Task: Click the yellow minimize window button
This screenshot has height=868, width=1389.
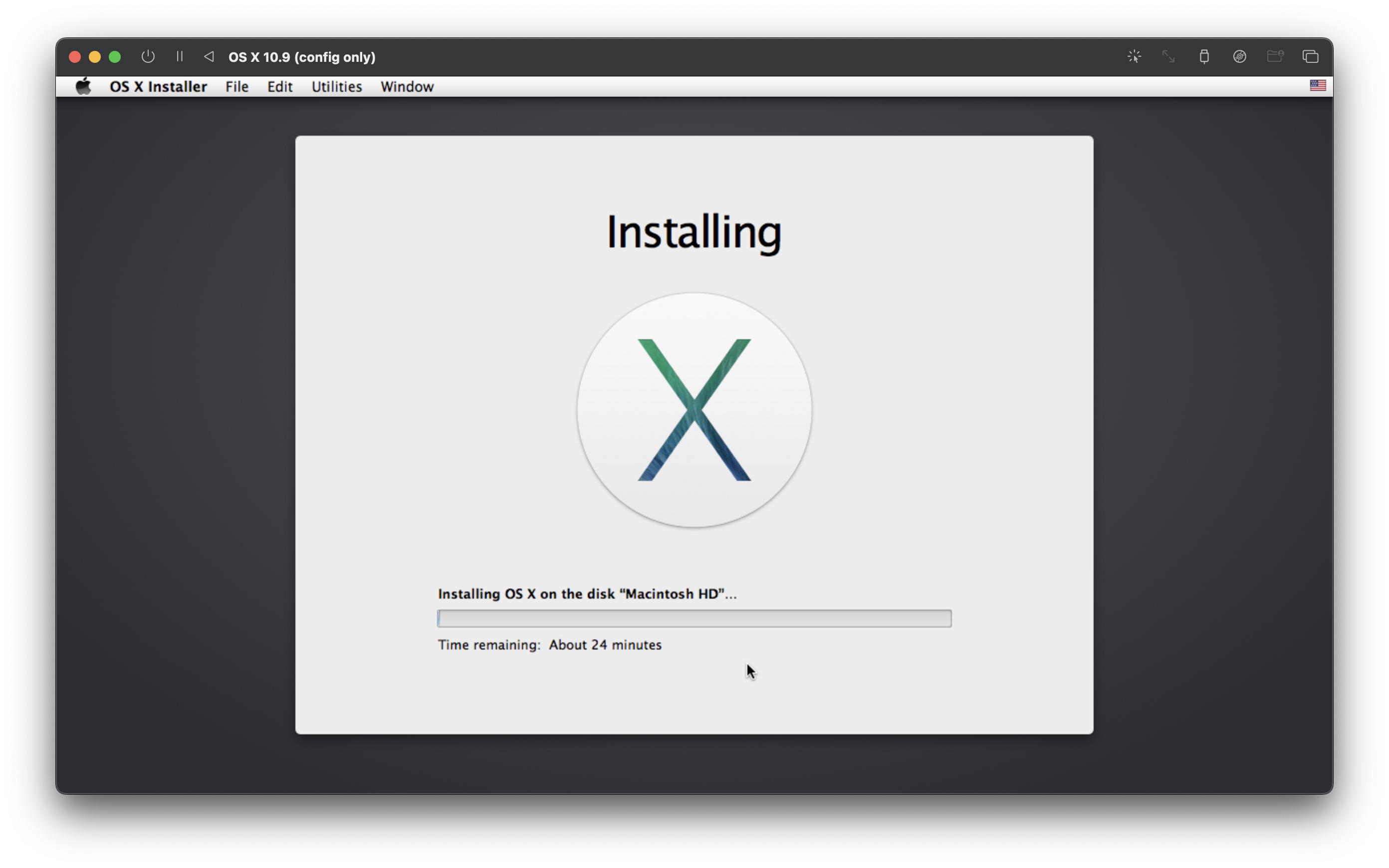Action: (95, 57)
